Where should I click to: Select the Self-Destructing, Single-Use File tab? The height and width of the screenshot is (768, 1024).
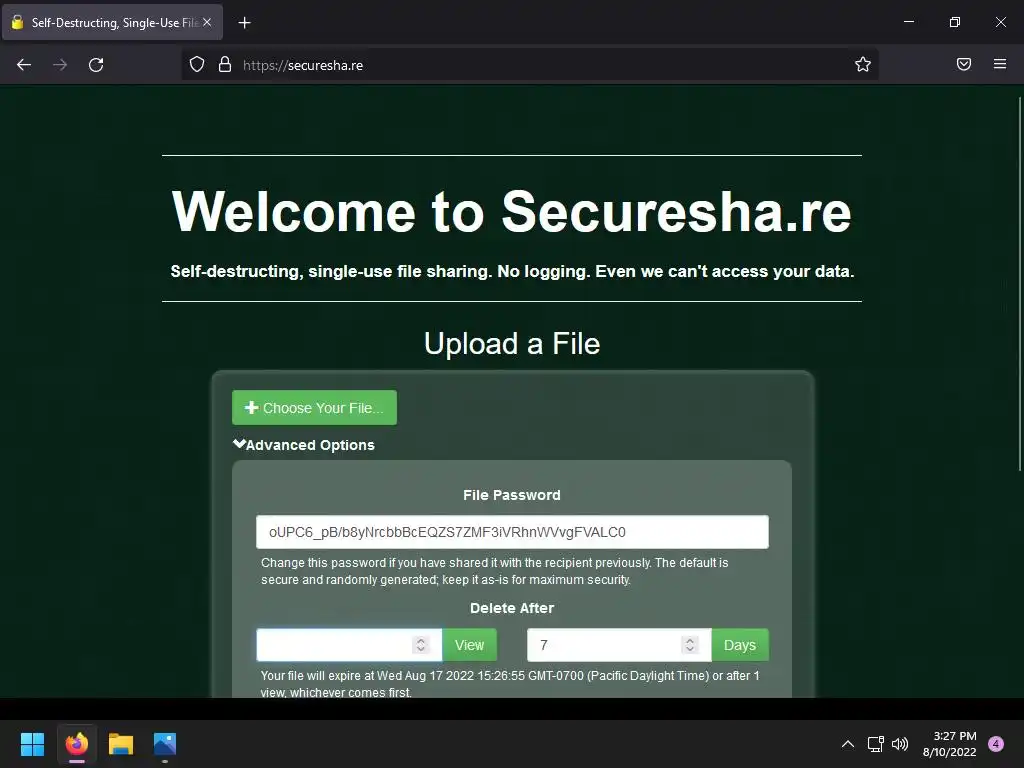(x=112, y=22)
